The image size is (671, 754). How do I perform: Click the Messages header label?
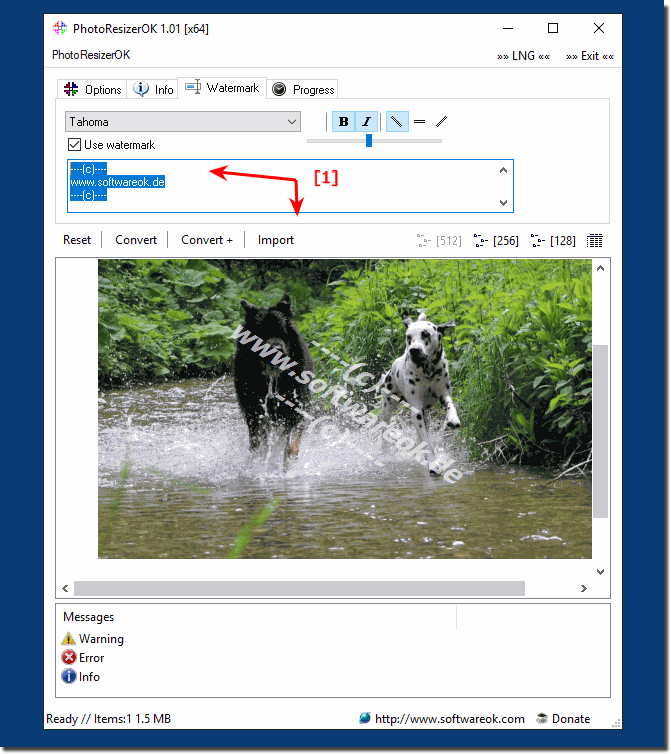coord(89,616)
